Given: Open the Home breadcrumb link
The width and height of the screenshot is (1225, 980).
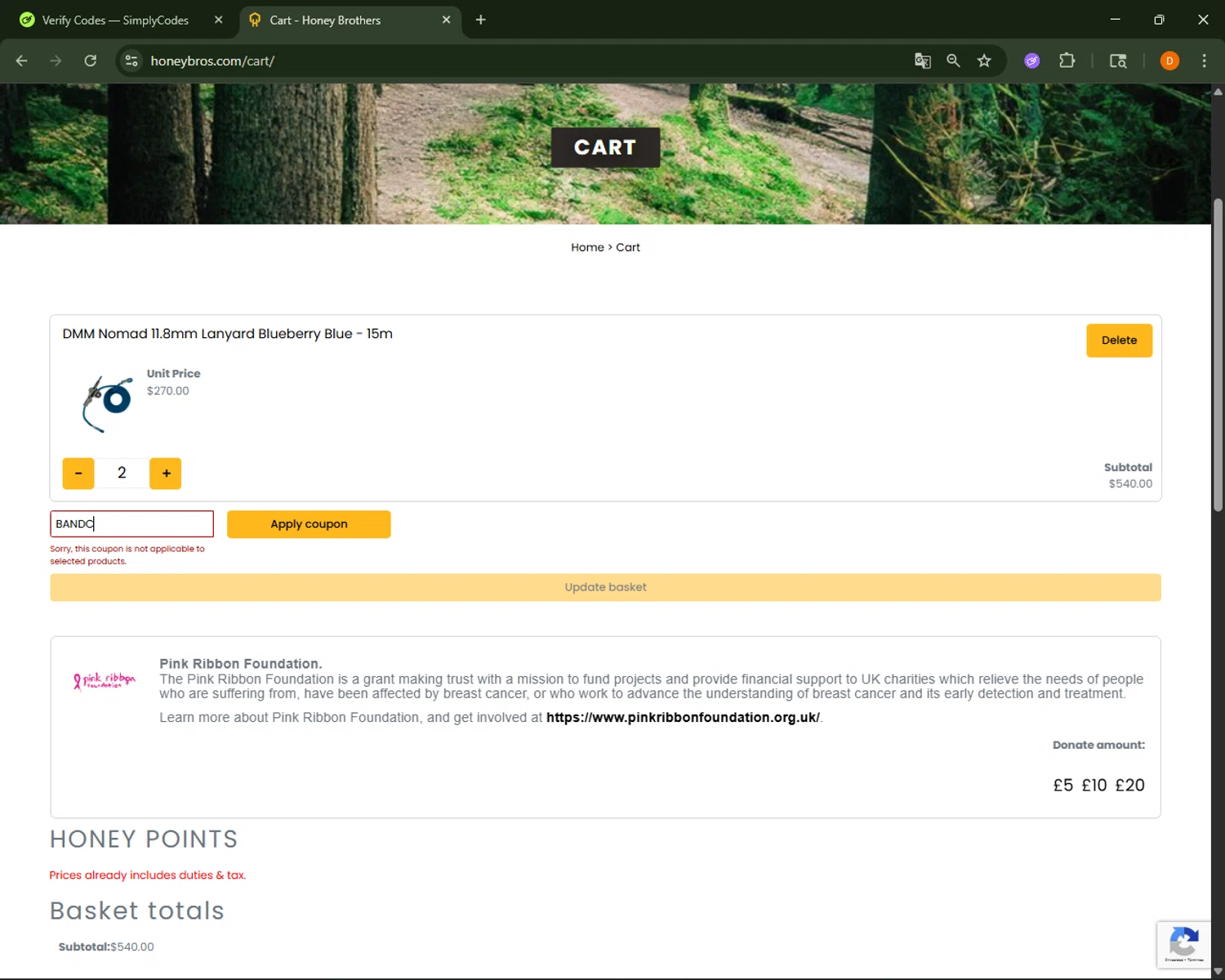Looking at the screenshot, I should click(587, 247).
